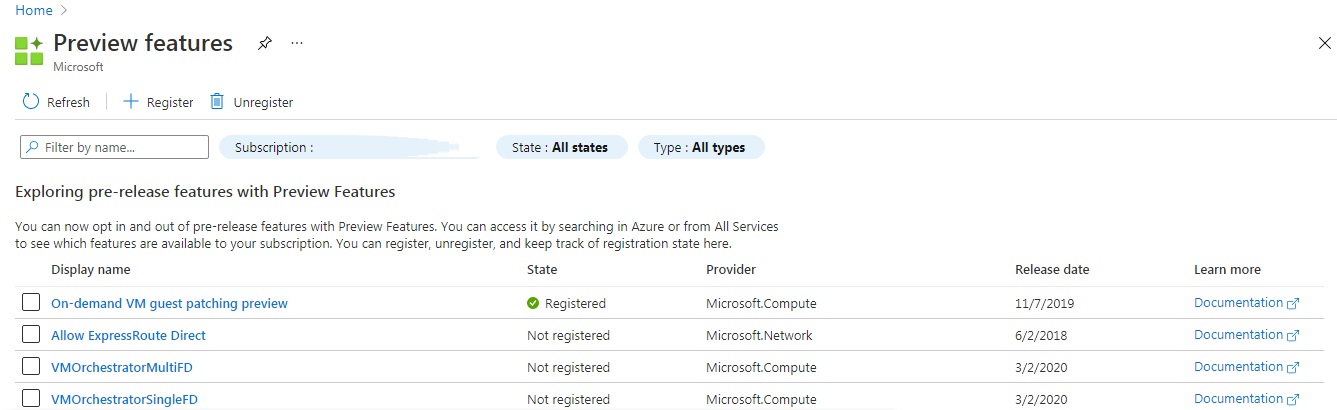The image size is (1337, 410).
Task: Click the 11/7/2019 release date
Action: 1042,303
